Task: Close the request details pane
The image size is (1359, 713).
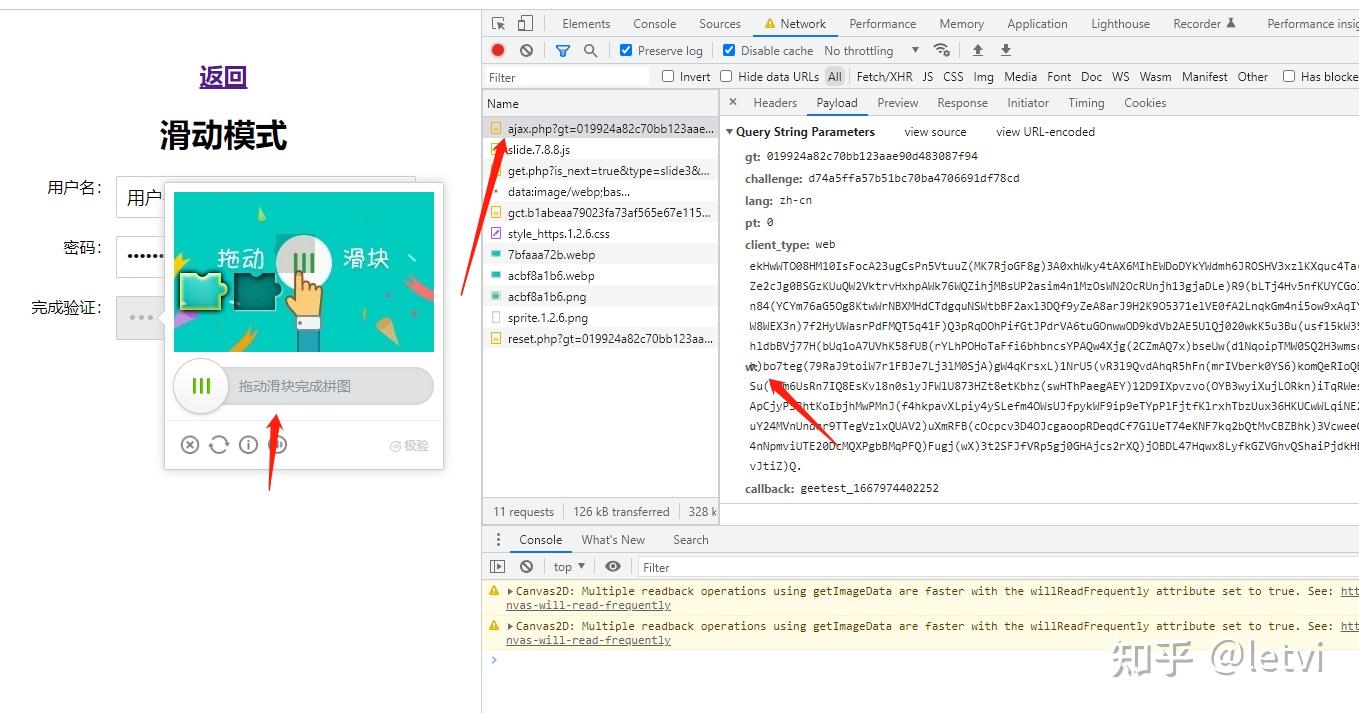Action: [733, 102]
